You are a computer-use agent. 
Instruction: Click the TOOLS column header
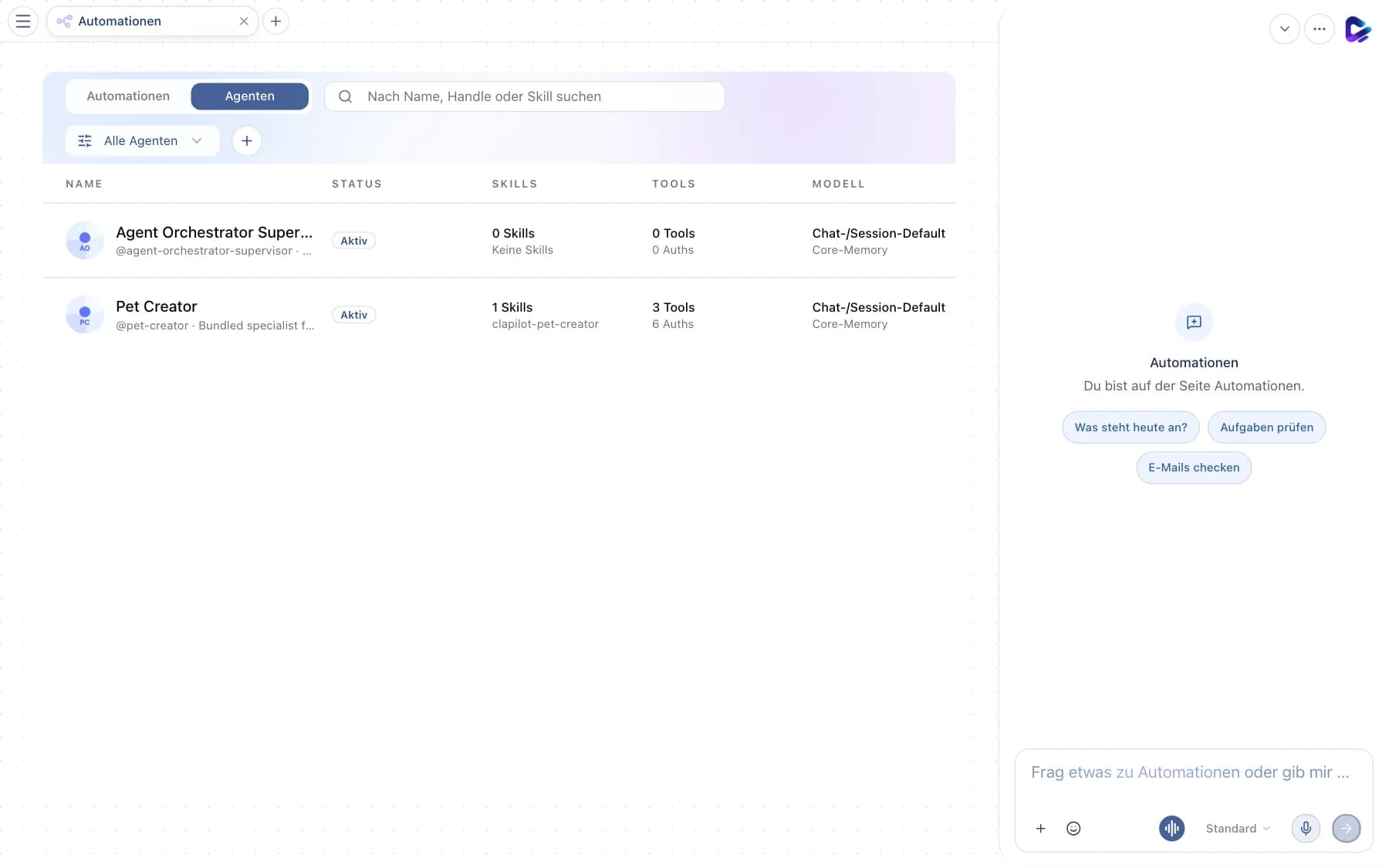pos(674,184)
